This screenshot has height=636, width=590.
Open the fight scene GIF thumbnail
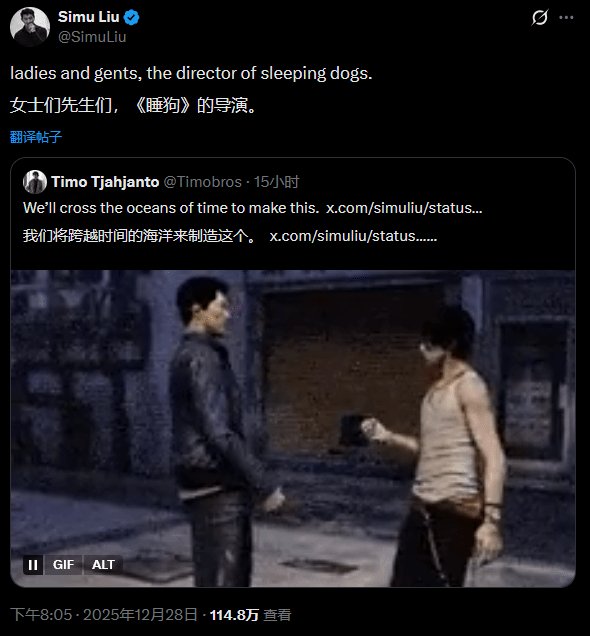[x=293, y=428]
